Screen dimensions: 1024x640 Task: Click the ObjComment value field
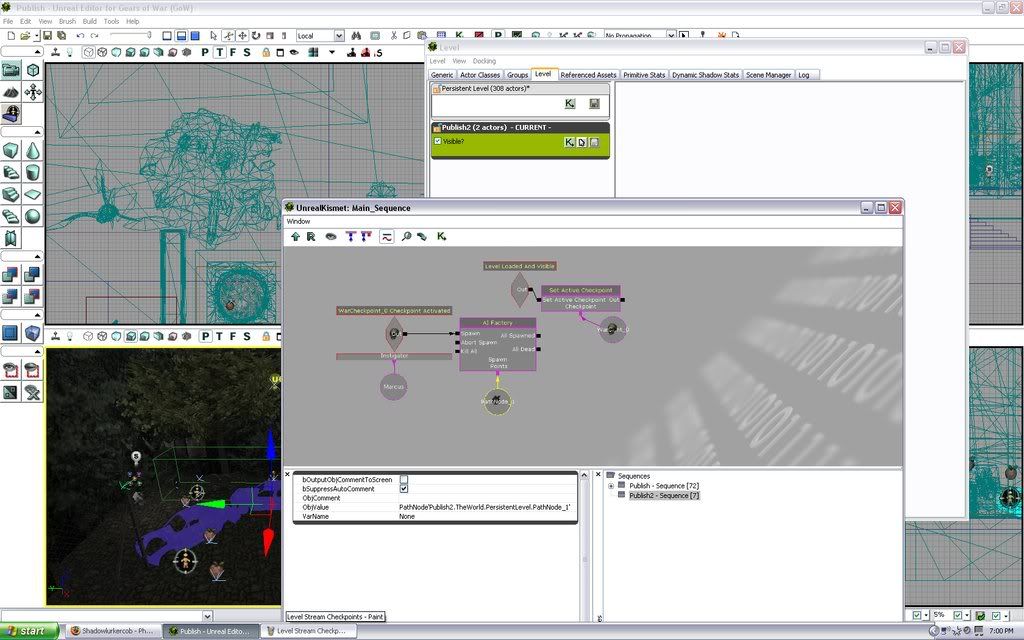(x=487, y=498)
